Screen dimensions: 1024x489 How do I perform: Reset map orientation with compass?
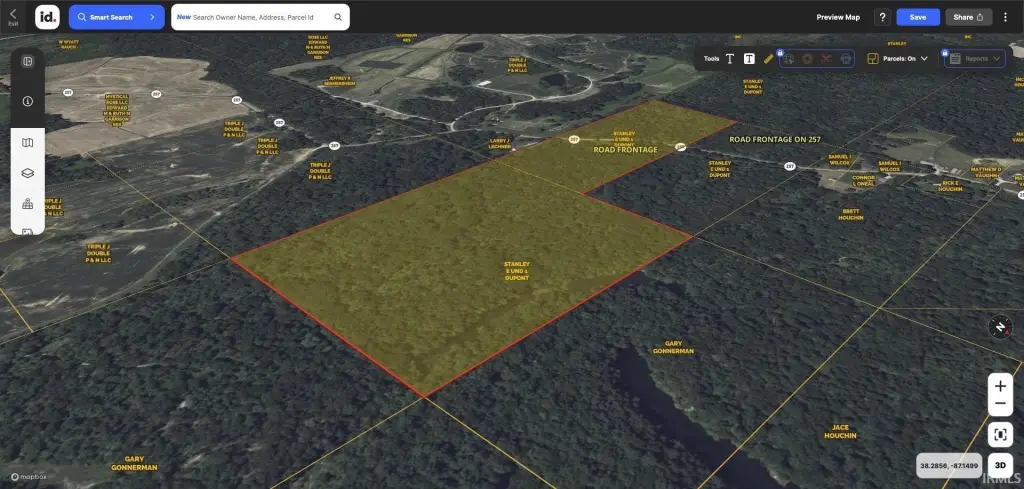(1000, 327)
